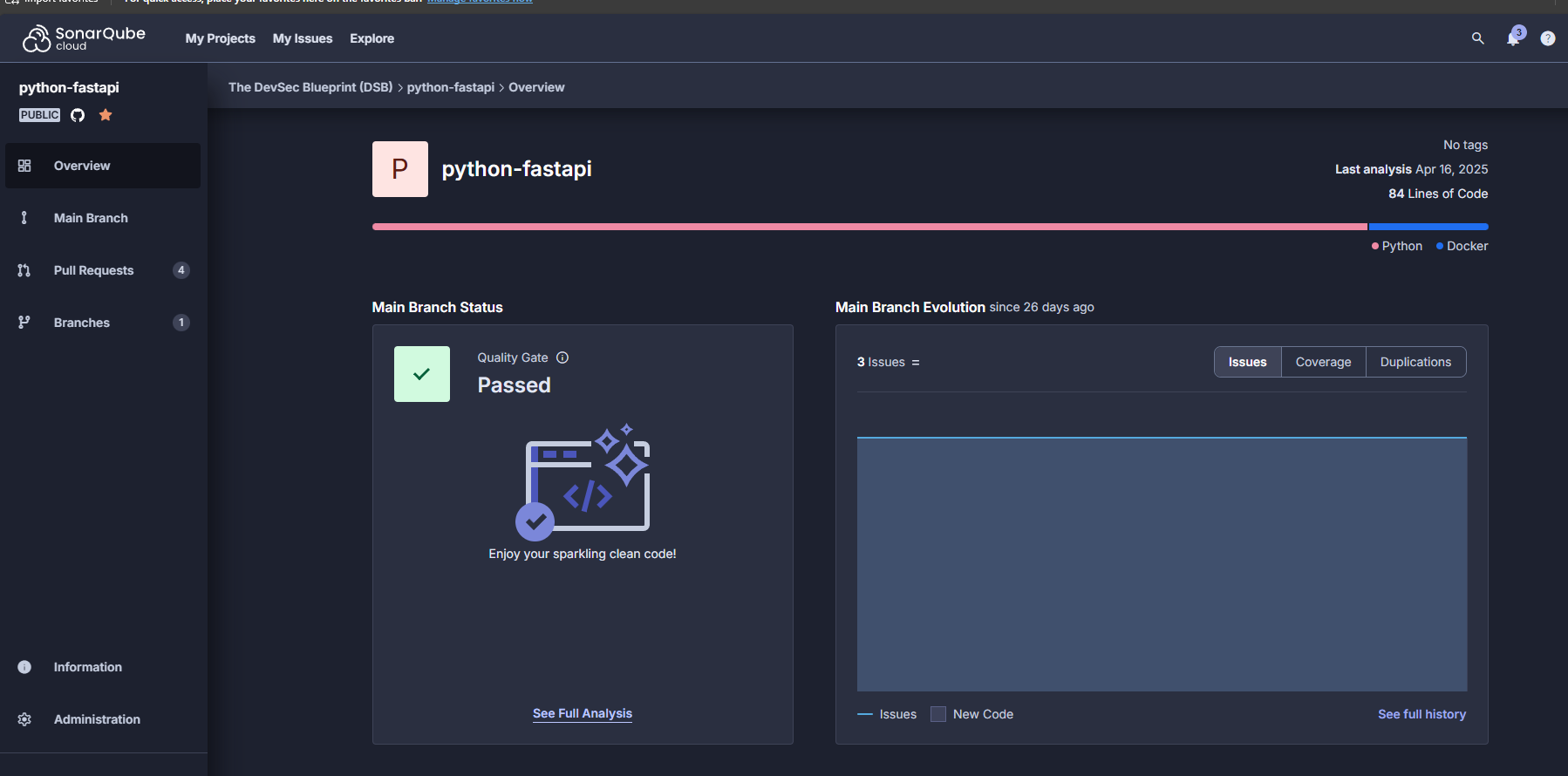The height and width of the screenshot is (776, 1568).
Task: Open the help question mark icon
Action: [1547, 38]
